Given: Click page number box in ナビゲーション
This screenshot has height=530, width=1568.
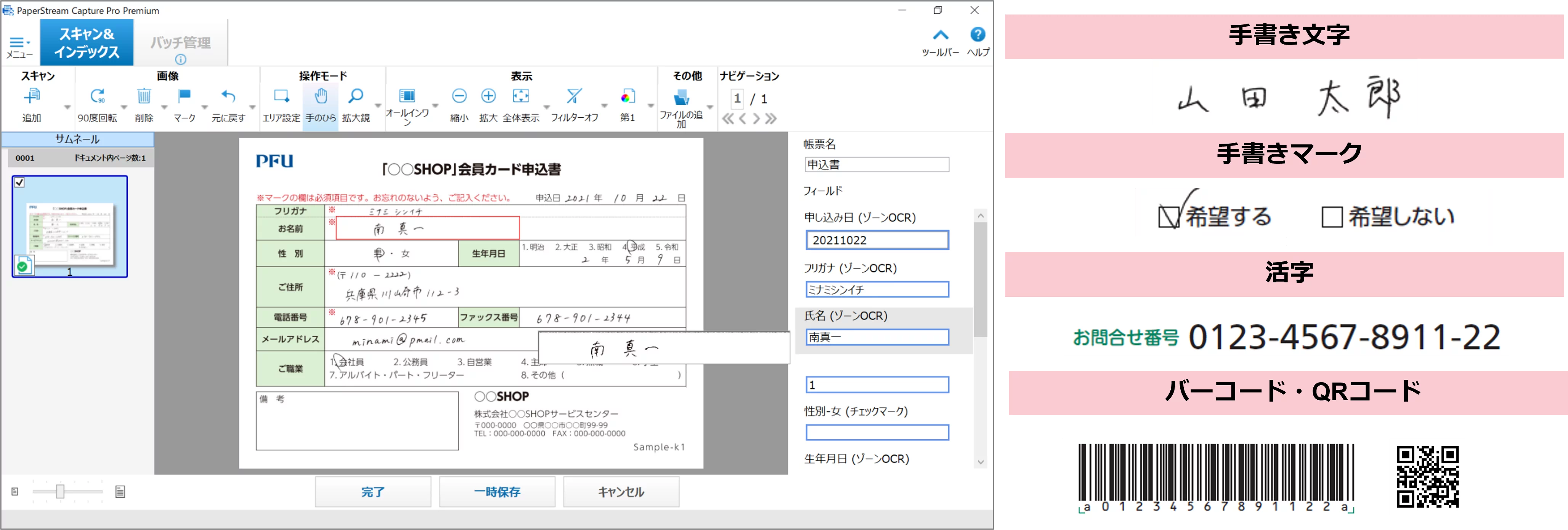Looking at the screenshot, I should click(x=737, y=98).
